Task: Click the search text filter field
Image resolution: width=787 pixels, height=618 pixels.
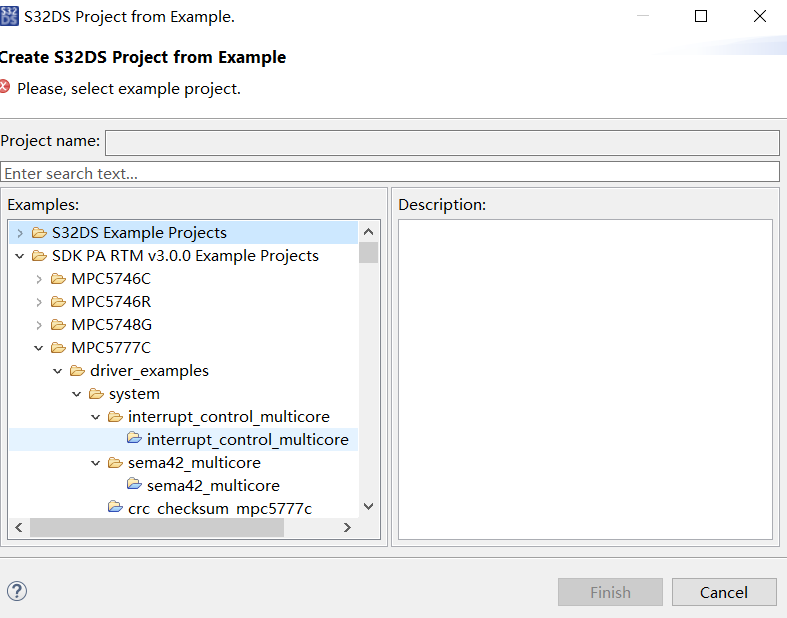Action: coord(390,173)
